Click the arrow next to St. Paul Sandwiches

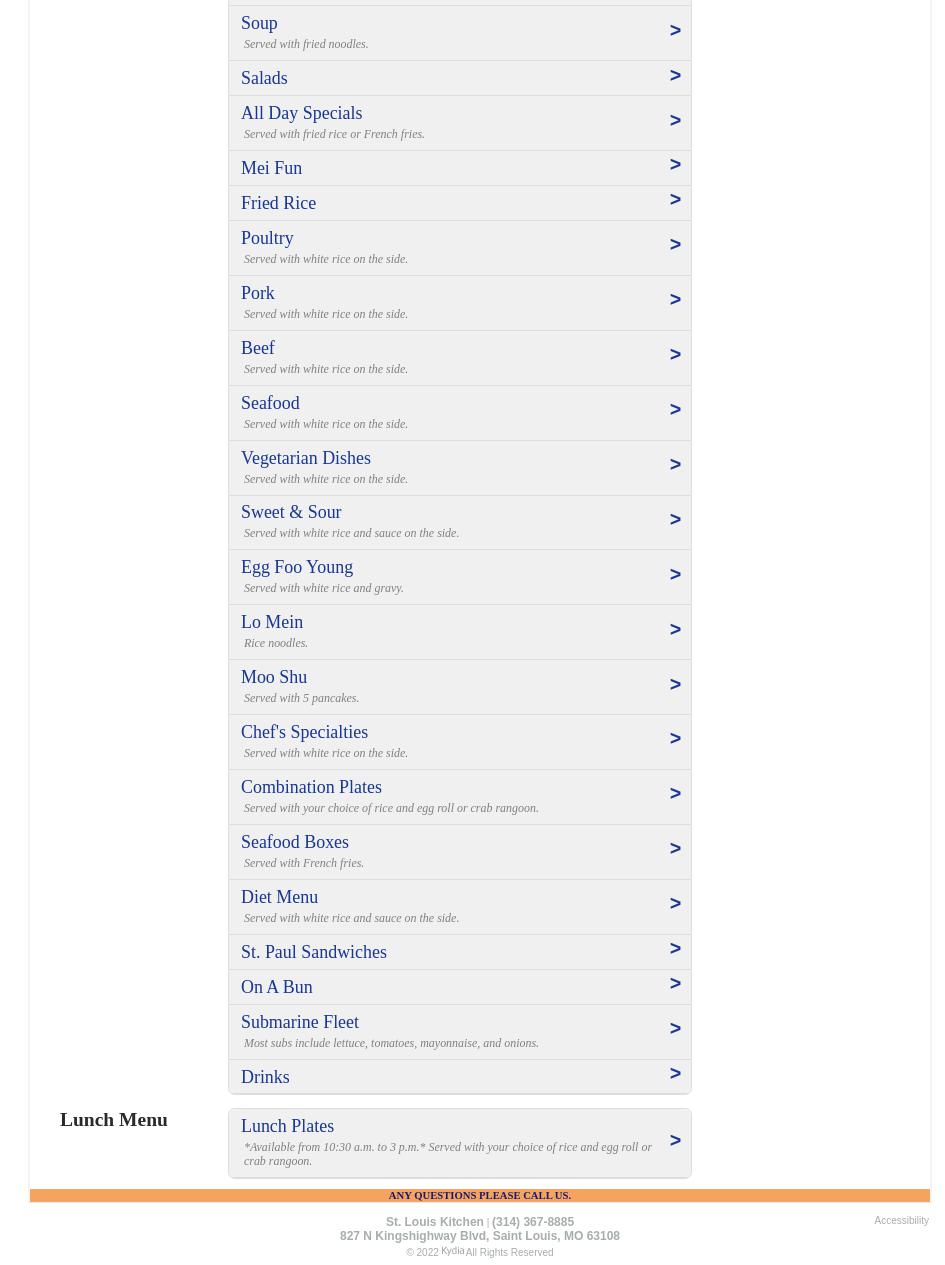[675, 949]
